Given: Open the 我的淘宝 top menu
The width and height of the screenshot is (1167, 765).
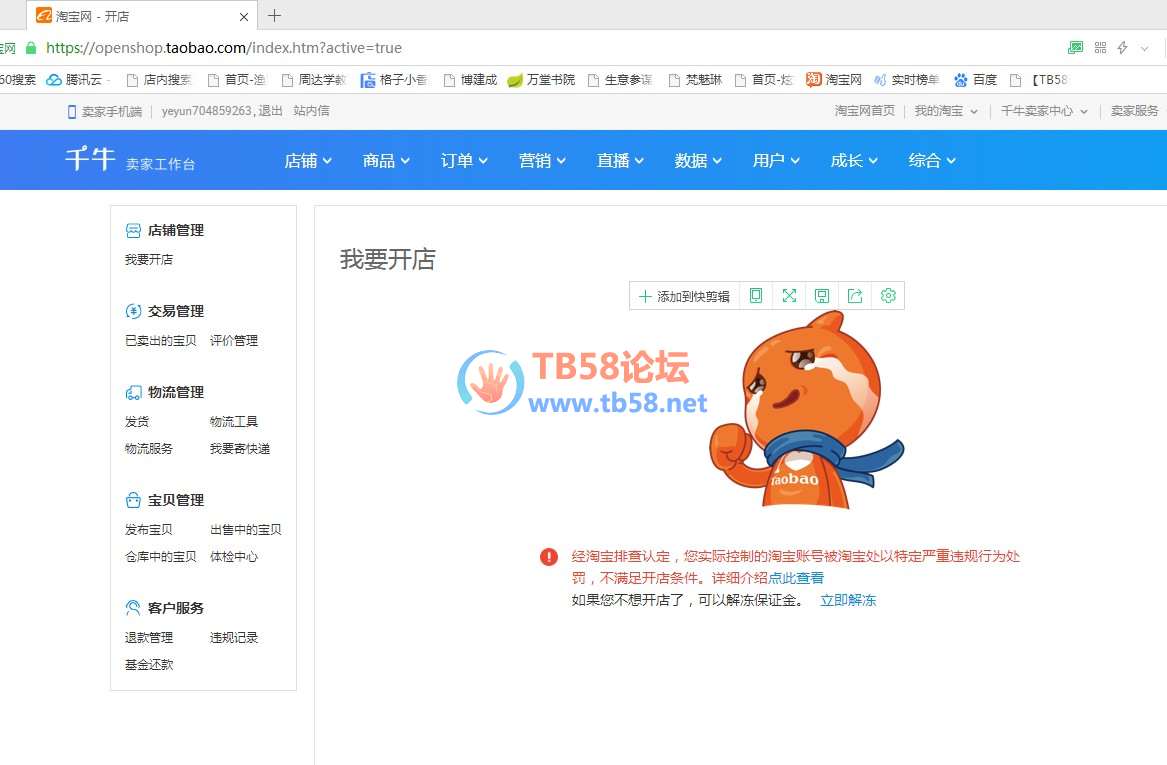Looking at the screenshot, I should (946, 111).
